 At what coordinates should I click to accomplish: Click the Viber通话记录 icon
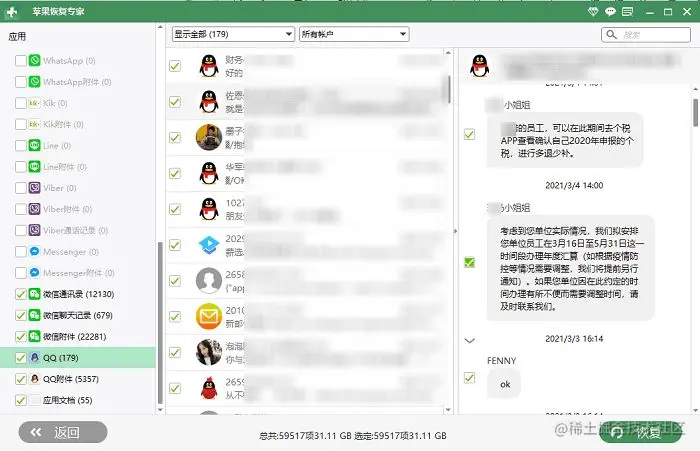(34, 230)
